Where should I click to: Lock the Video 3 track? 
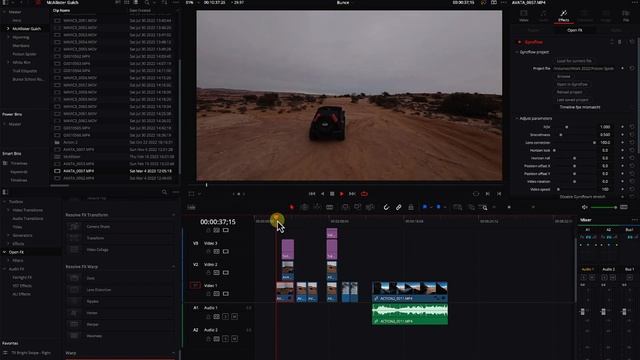tap(208, 251)
